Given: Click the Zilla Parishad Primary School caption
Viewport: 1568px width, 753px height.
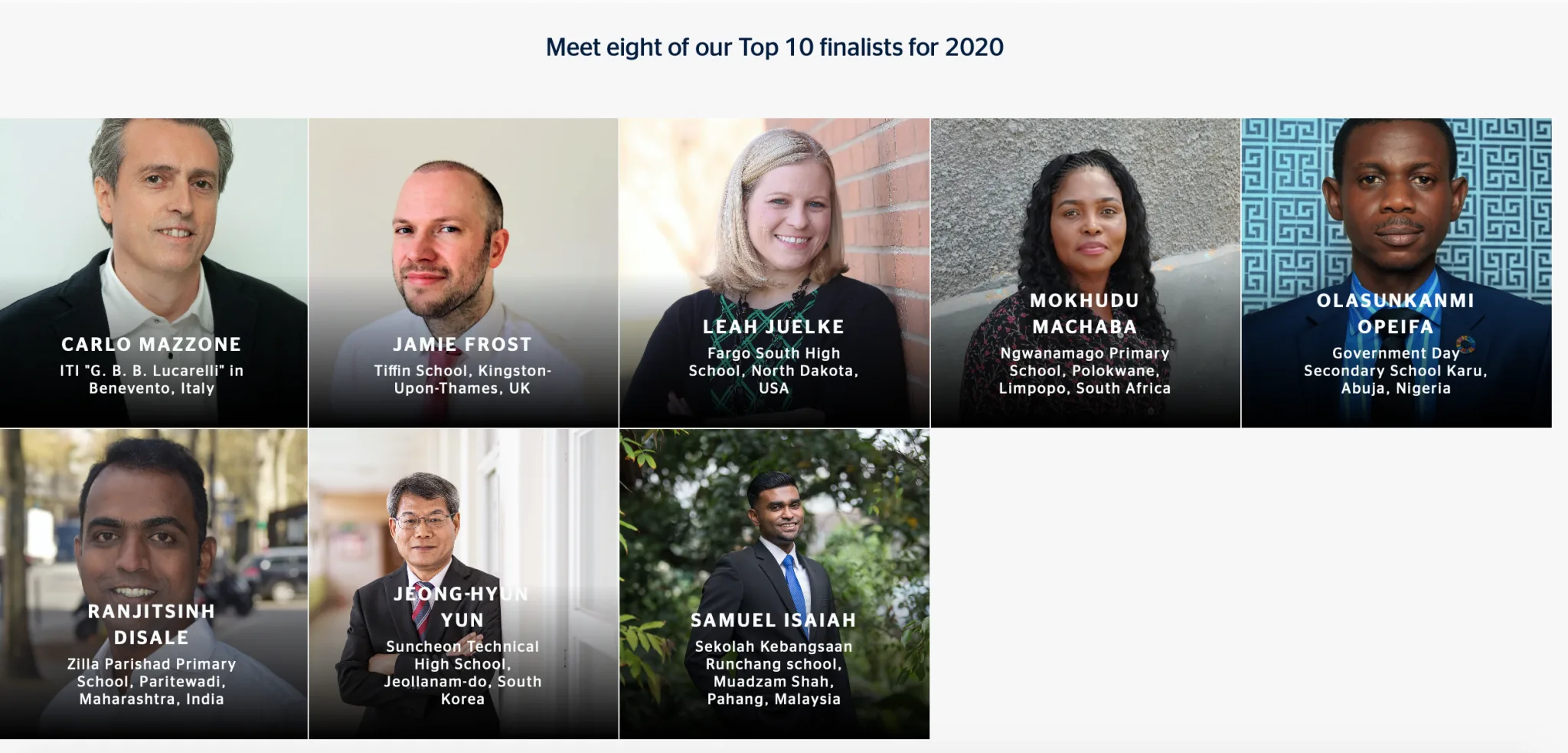Looking at the screenshot, I should point(152,681).
